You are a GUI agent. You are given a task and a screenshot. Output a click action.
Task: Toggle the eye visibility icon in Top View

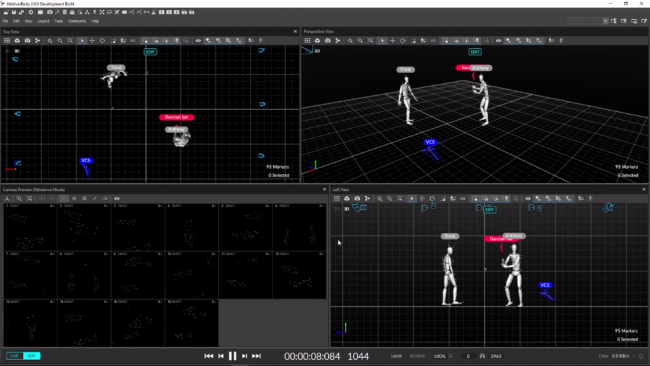coord(198,41)
